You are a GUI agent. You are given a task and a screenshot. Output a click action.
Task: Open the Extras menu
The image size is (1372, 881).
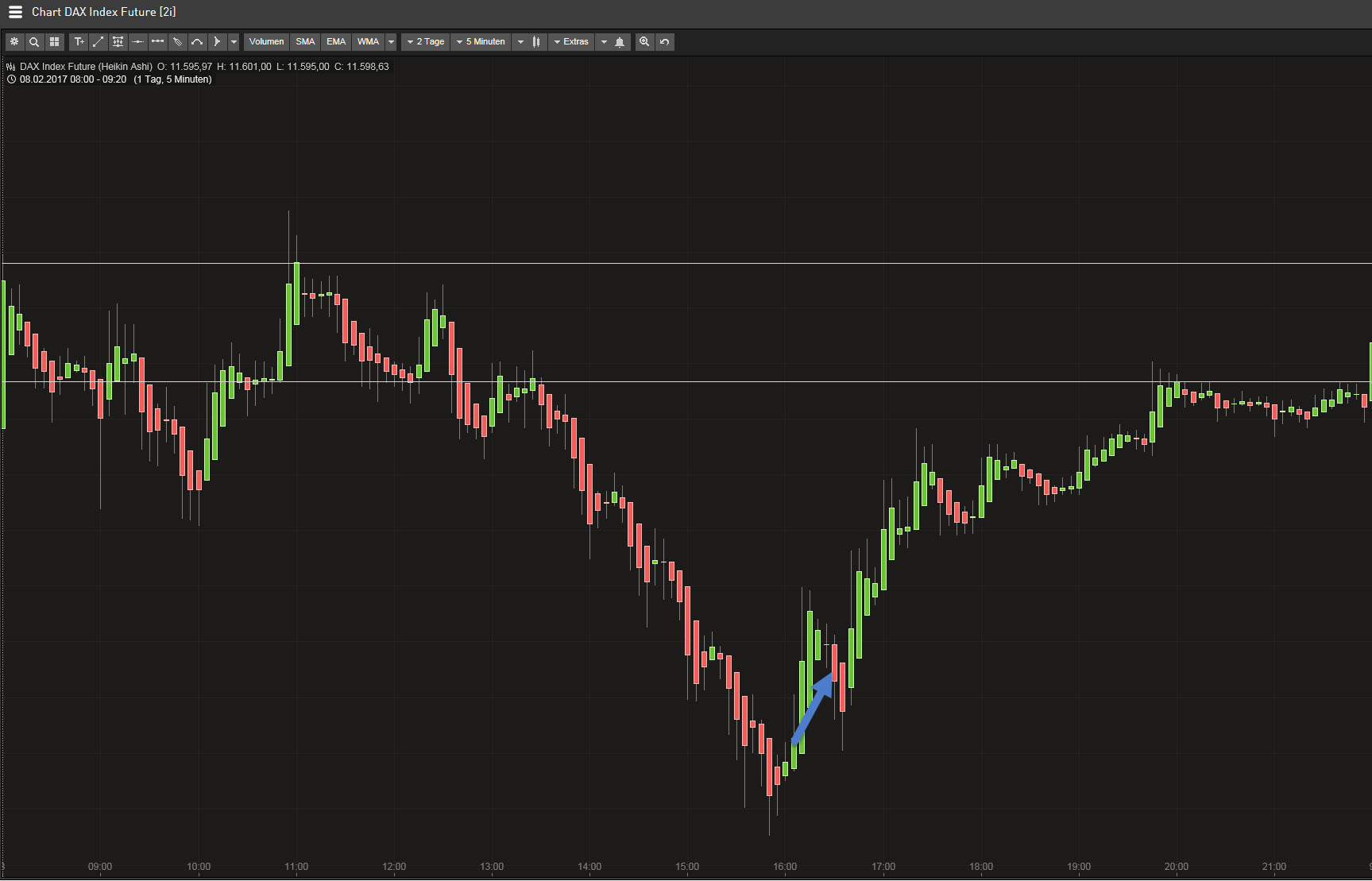[571, 41]
